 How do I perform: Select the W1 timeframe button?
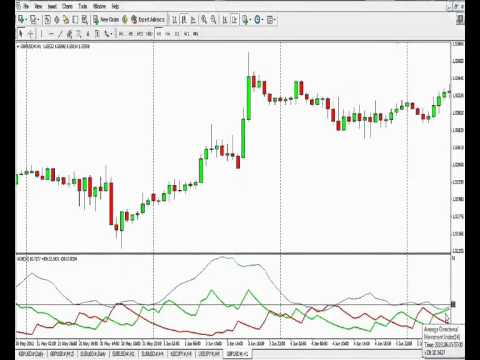[186, 34]
